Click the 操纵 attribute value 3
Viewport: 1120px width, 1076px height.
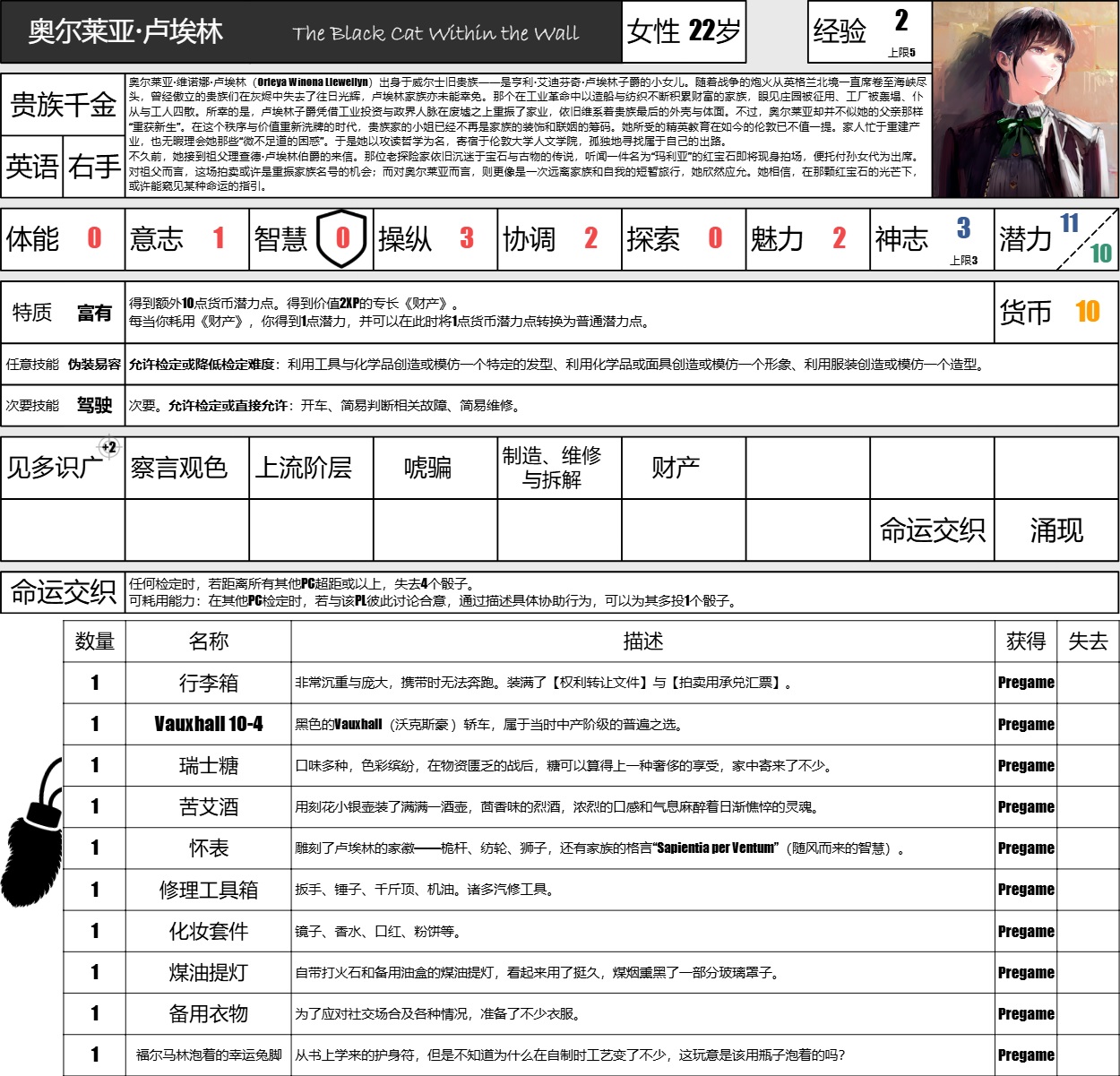coord(466,238)
